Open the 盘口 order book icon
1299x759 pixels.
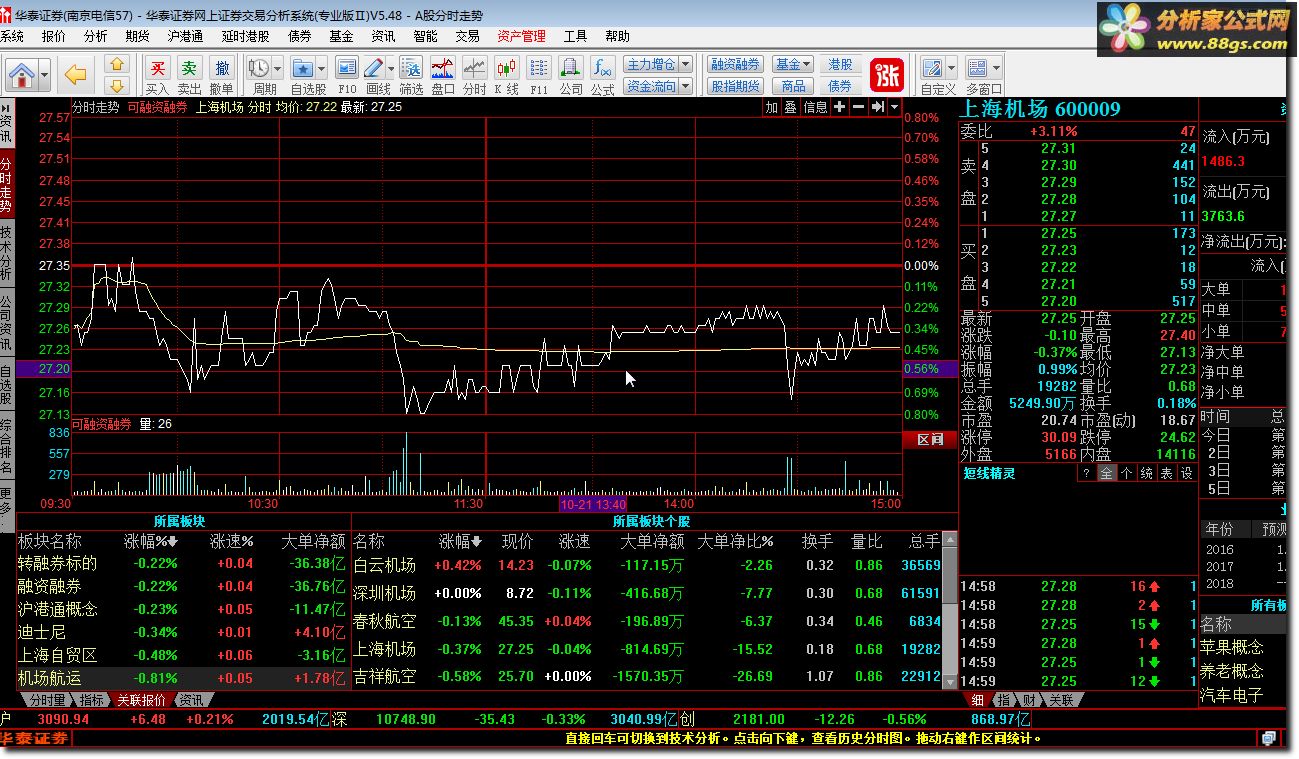443,68
